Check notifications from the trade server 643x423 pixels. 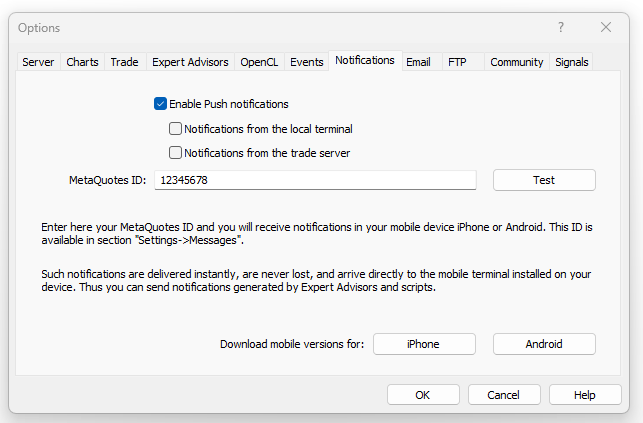coord(176,153)
